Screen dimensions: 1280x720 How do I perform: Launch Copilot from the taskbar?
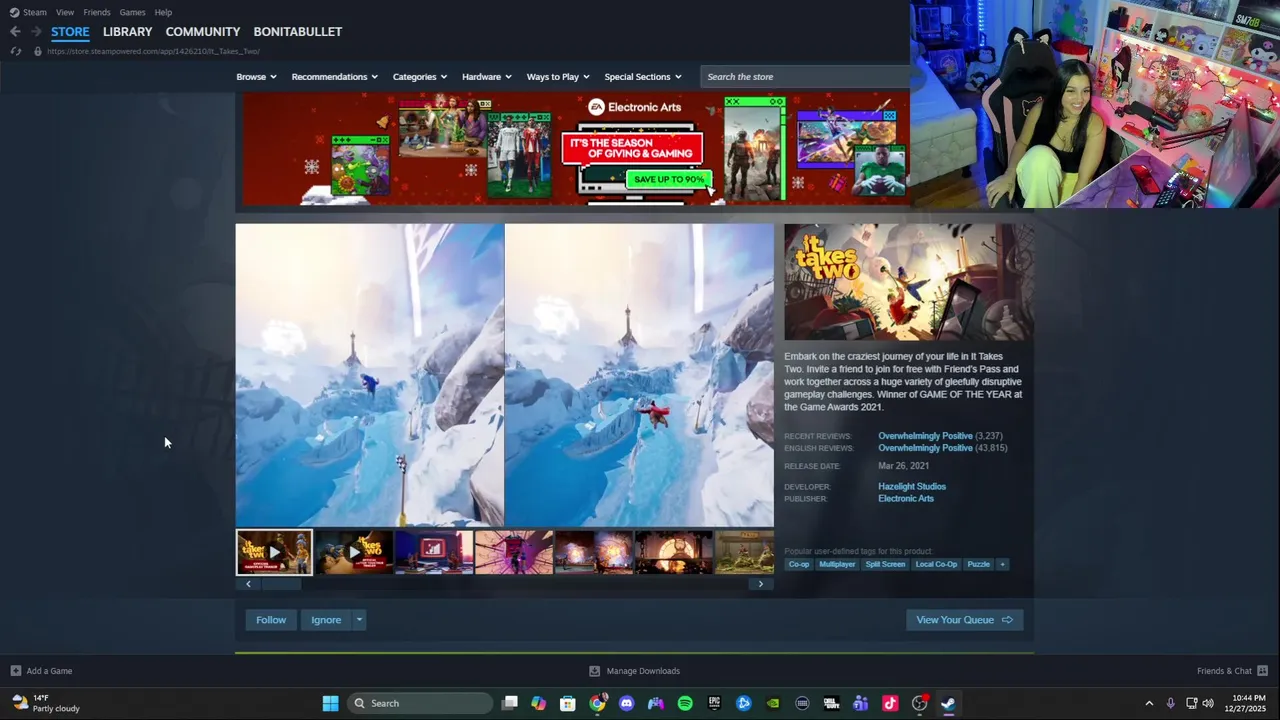point(539,703)
